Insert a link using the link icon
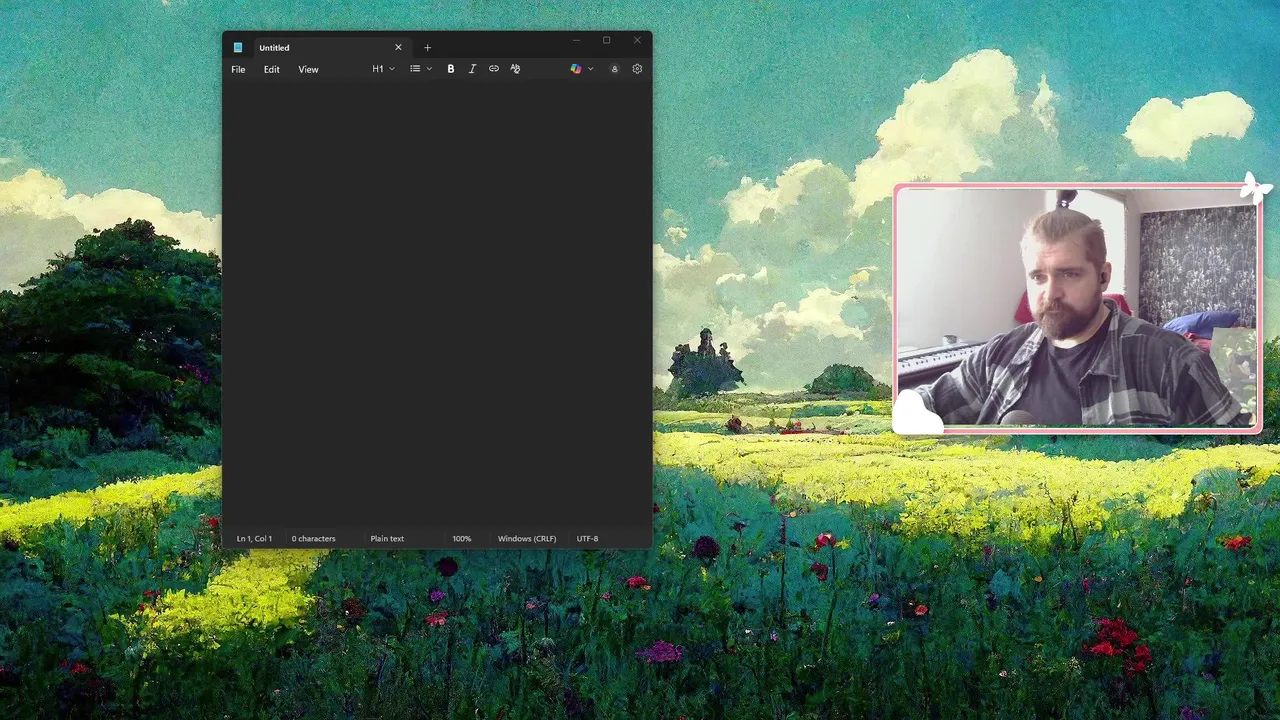 (x=494, y=69)
